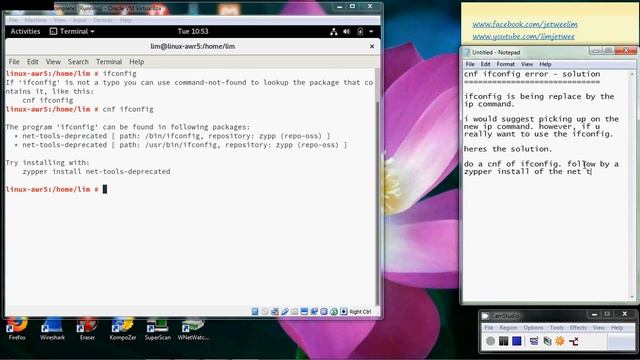Image resolution: width=640 pixels, height=360 pixels.
Task: Click the VirtualBox optical disk status icon
Action: (265, 311)
